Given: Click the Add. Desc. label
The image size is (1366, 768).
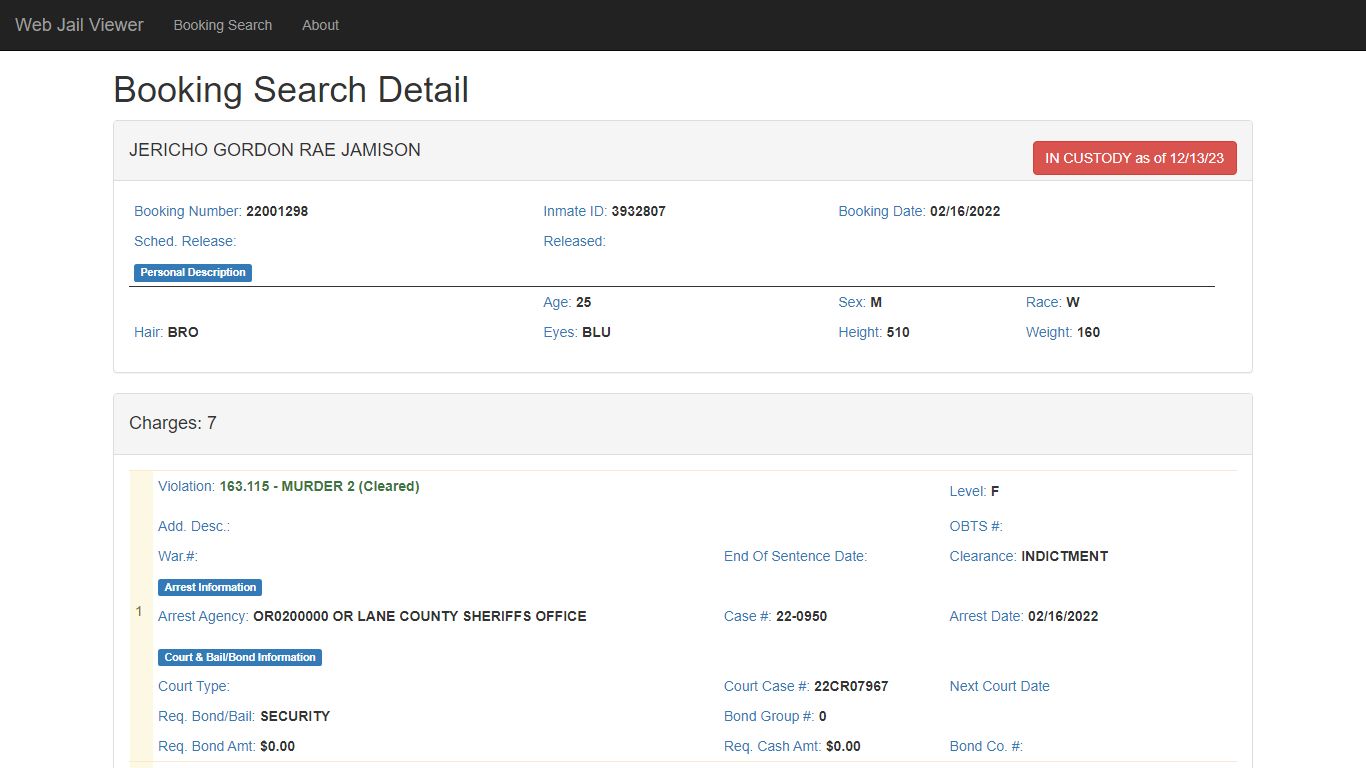Looking at the screenshot, I should pos(194,526).
